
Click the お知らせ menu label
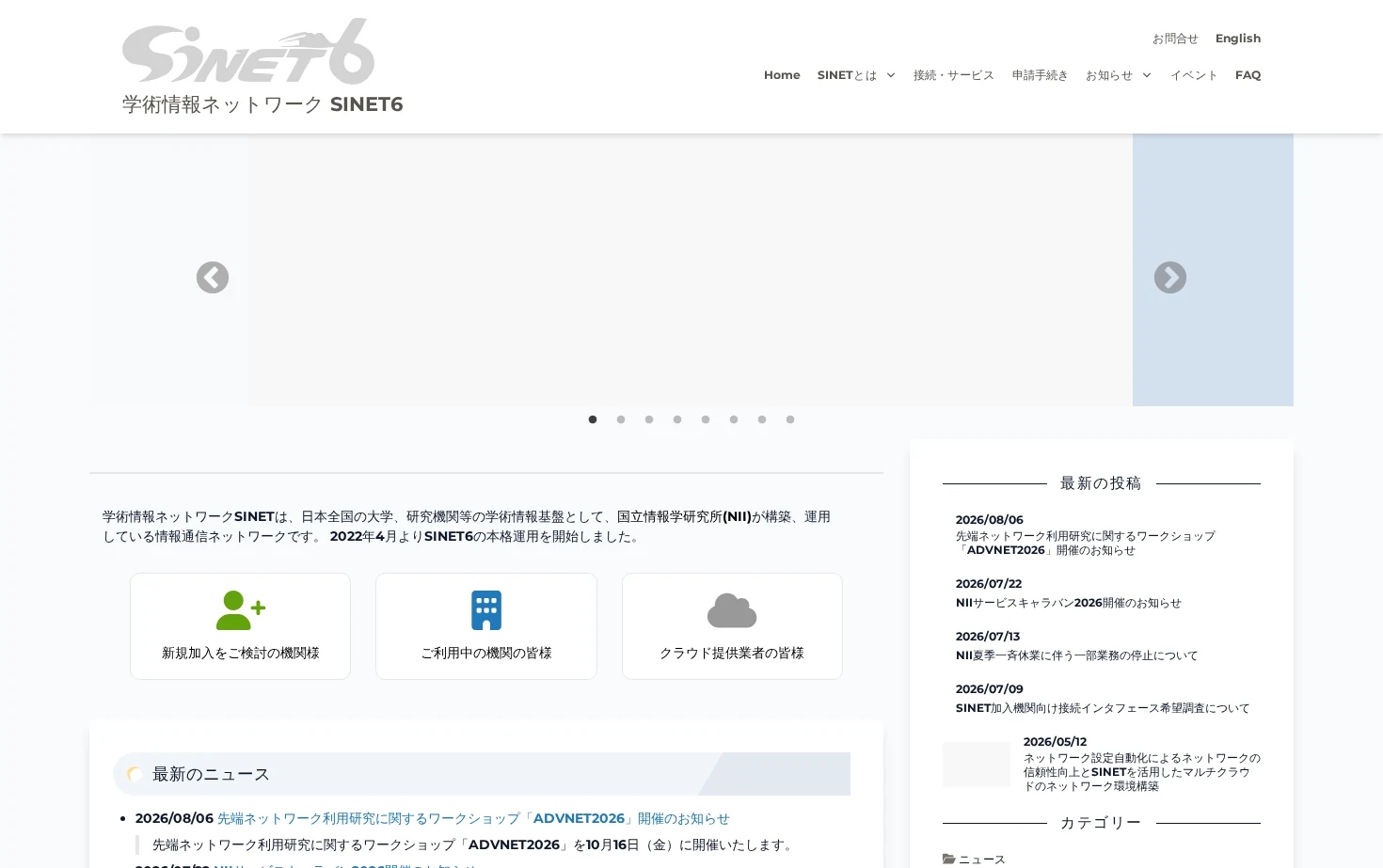(1109, 75)
